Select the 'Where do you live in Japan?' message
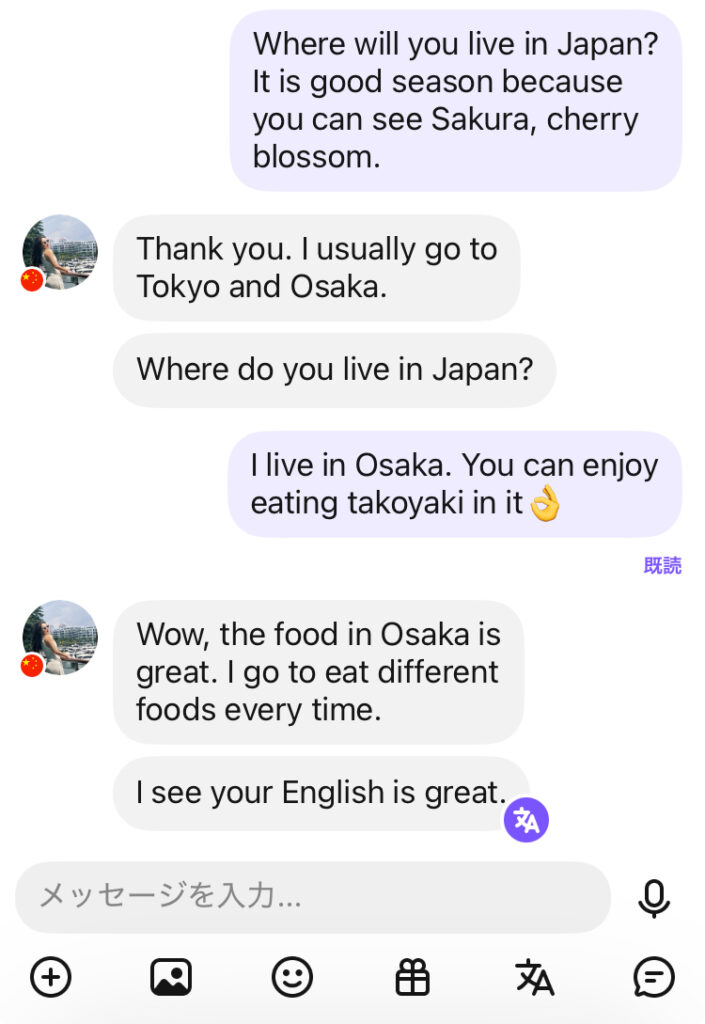This screenshot has width=705, height=1024. click(334, 369)
